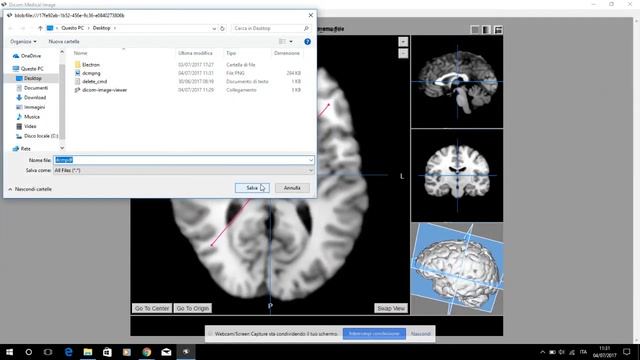The image size is (640, 360).
Task: Open Task View on the taskbar
Action: [48, 352]
